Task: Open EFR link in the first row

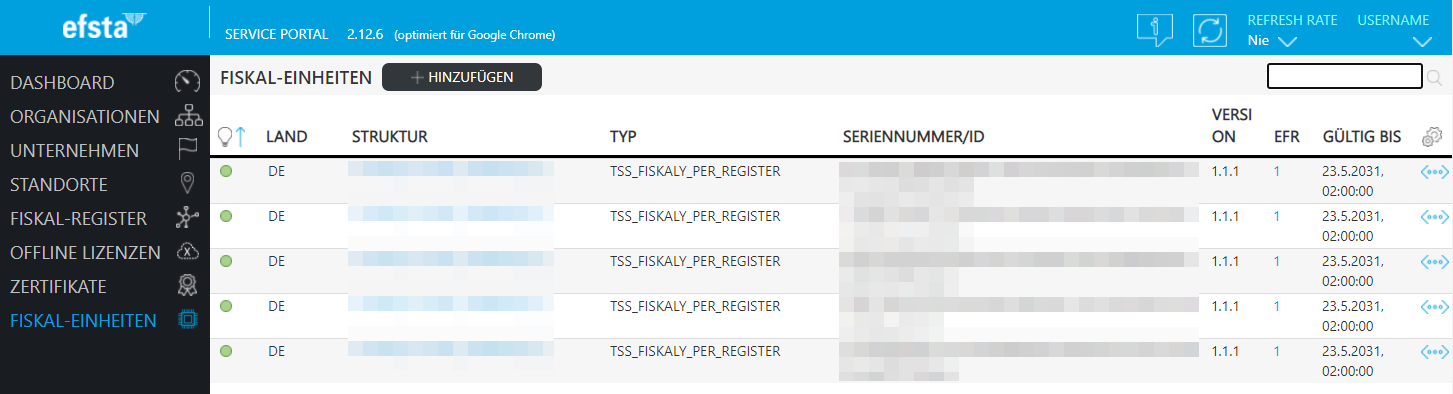Action: (1277, 171)
